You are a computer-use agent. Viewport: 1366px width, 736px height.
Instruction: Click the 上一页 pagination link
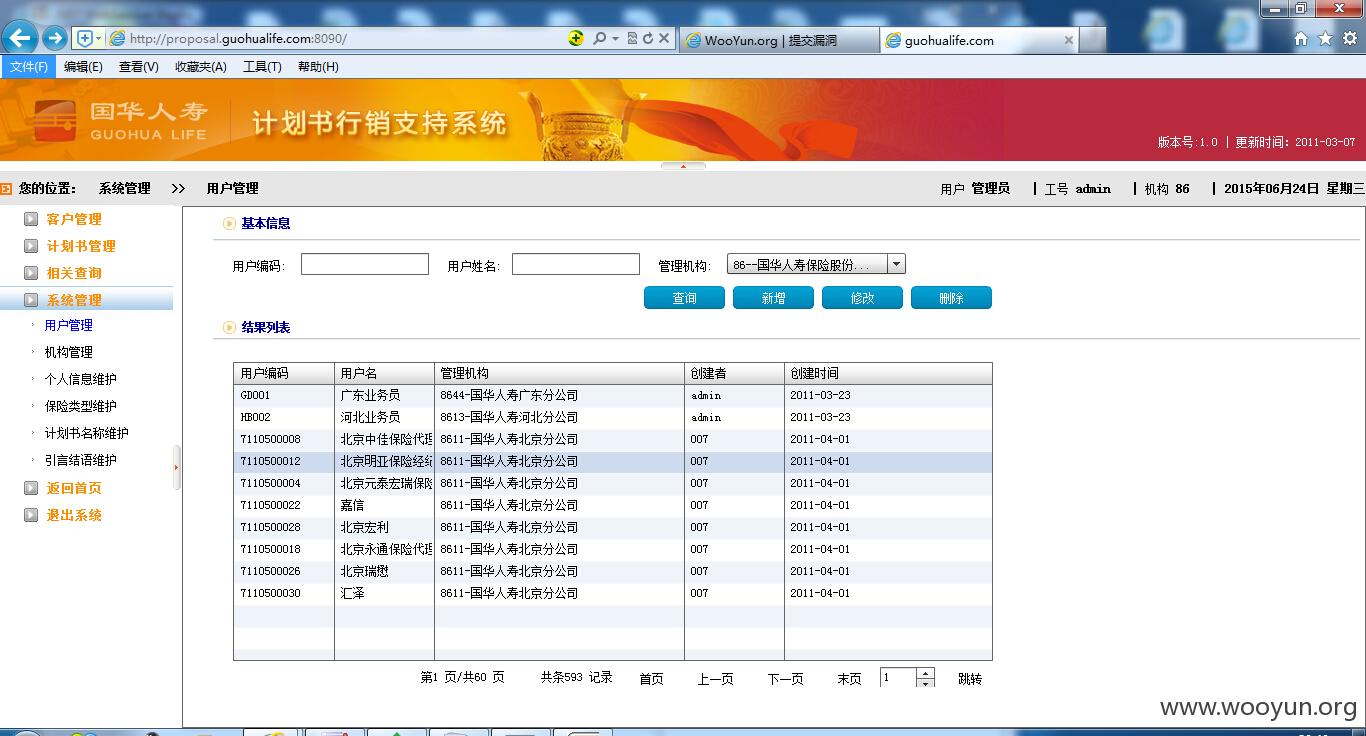click(x=715, y=678)
